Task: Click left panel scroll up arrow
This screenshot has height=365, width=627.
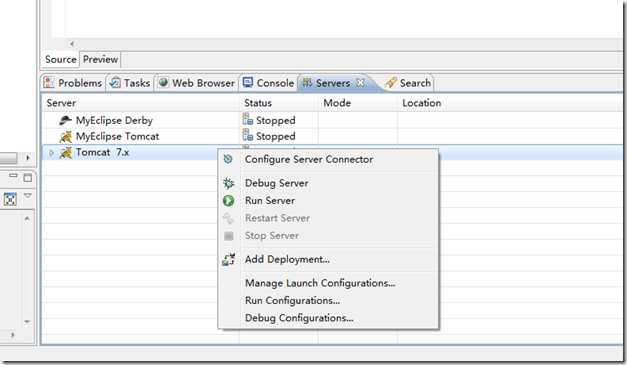Action: tap(27, 219)
